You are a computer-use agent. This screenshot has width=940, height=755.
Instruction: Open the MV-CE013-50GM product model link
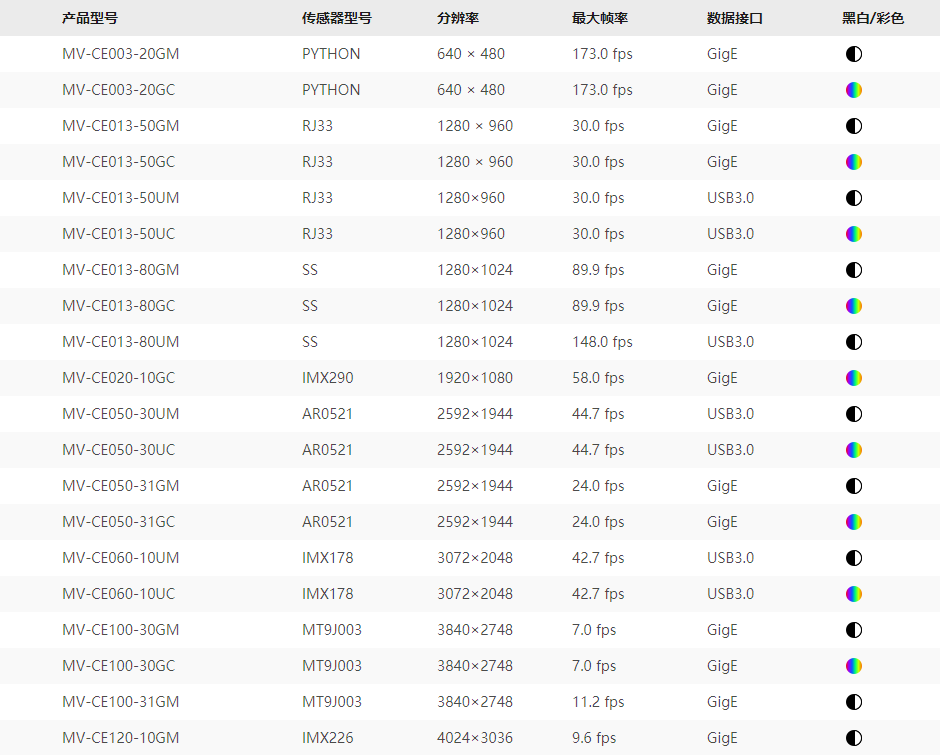(x=120, y=126)
